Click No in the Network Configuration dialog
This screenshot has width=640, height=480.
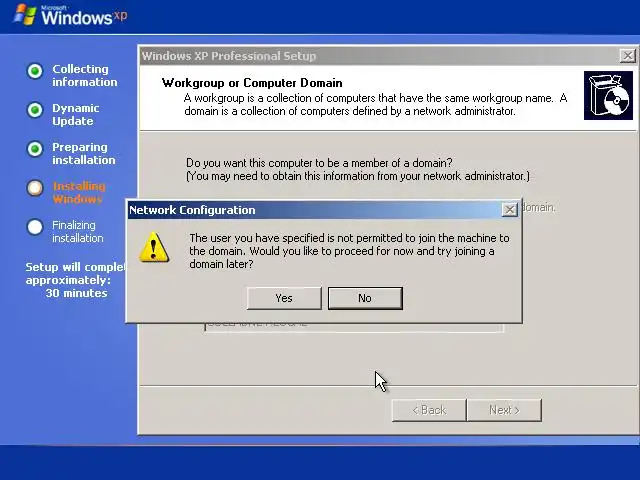pyautogui.click(x=365, y=298)
